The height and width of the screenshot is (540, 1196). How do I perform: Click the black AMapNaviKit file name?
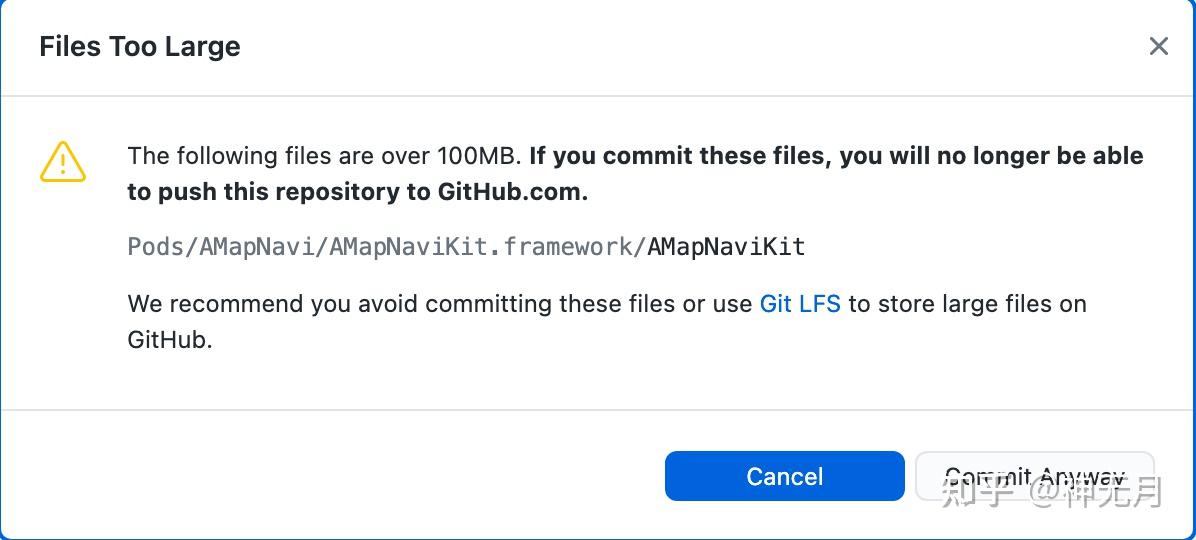726,247
